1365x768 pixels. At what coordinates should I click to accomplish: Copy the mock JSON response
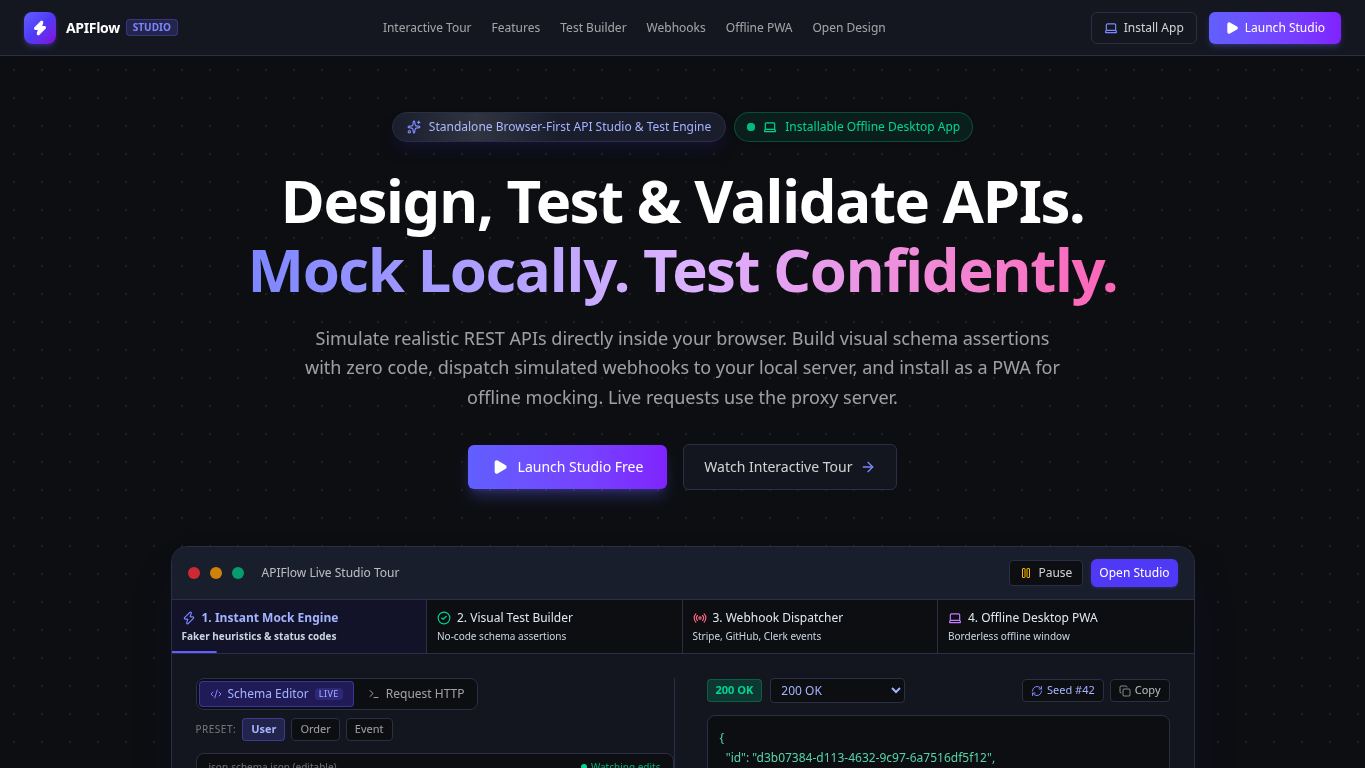(x=1140, y=690)
